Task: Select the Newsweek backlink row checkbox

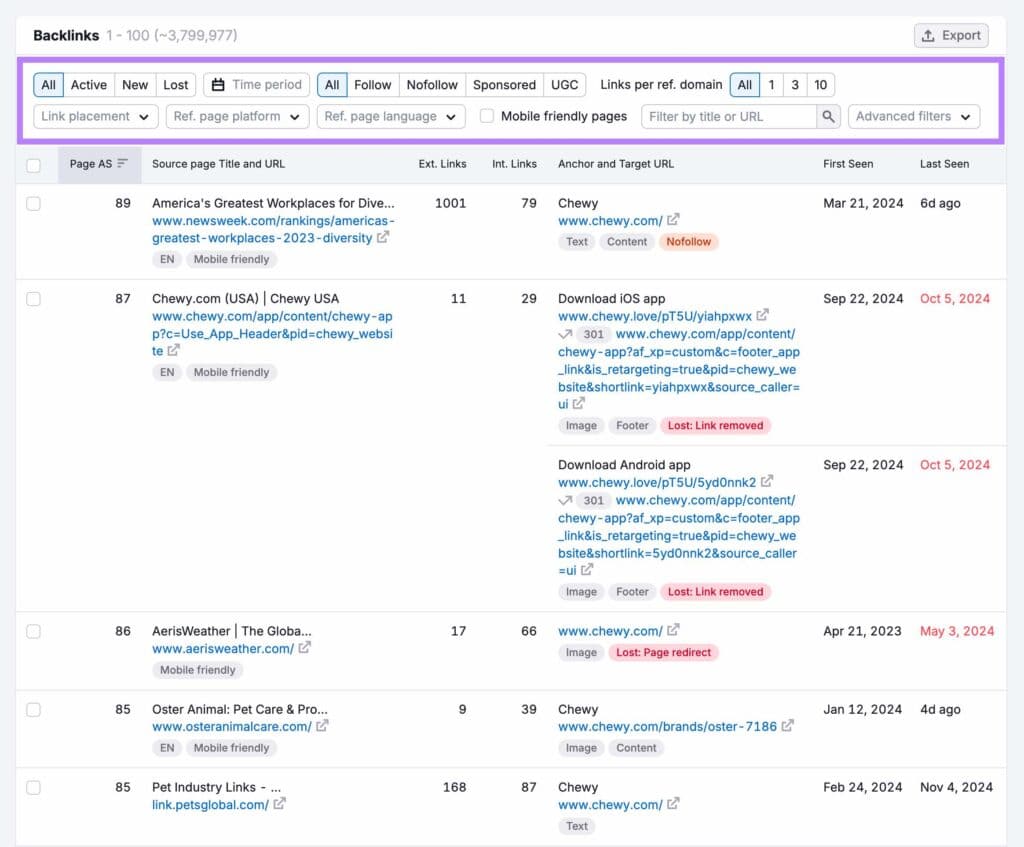Action: click(x=34, y=203)
